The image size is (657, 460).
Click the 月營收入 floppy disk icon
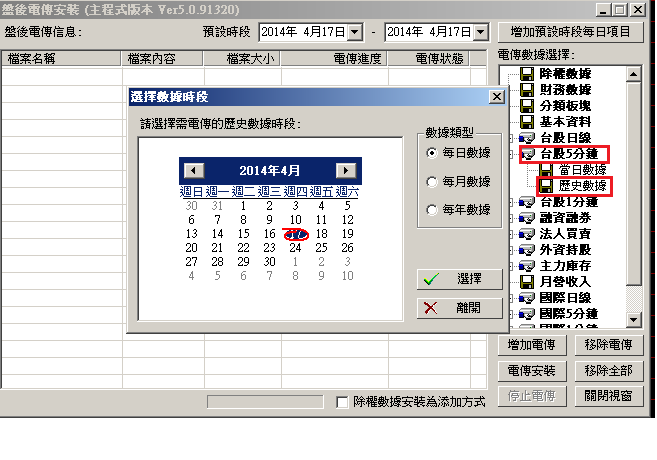pyautogui.click(x=527, y=282)
